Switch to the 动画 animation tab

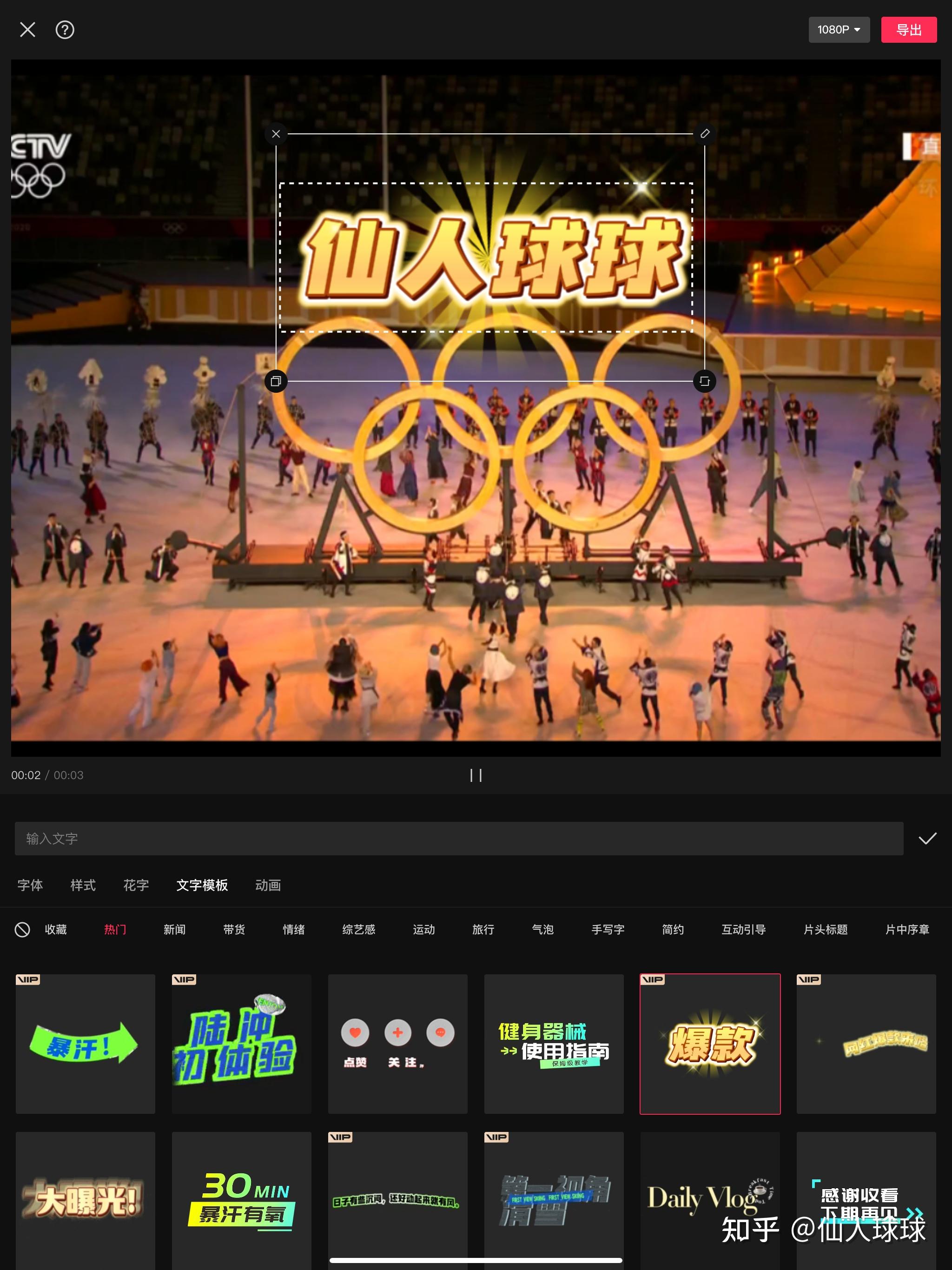[x=268, y=885]
